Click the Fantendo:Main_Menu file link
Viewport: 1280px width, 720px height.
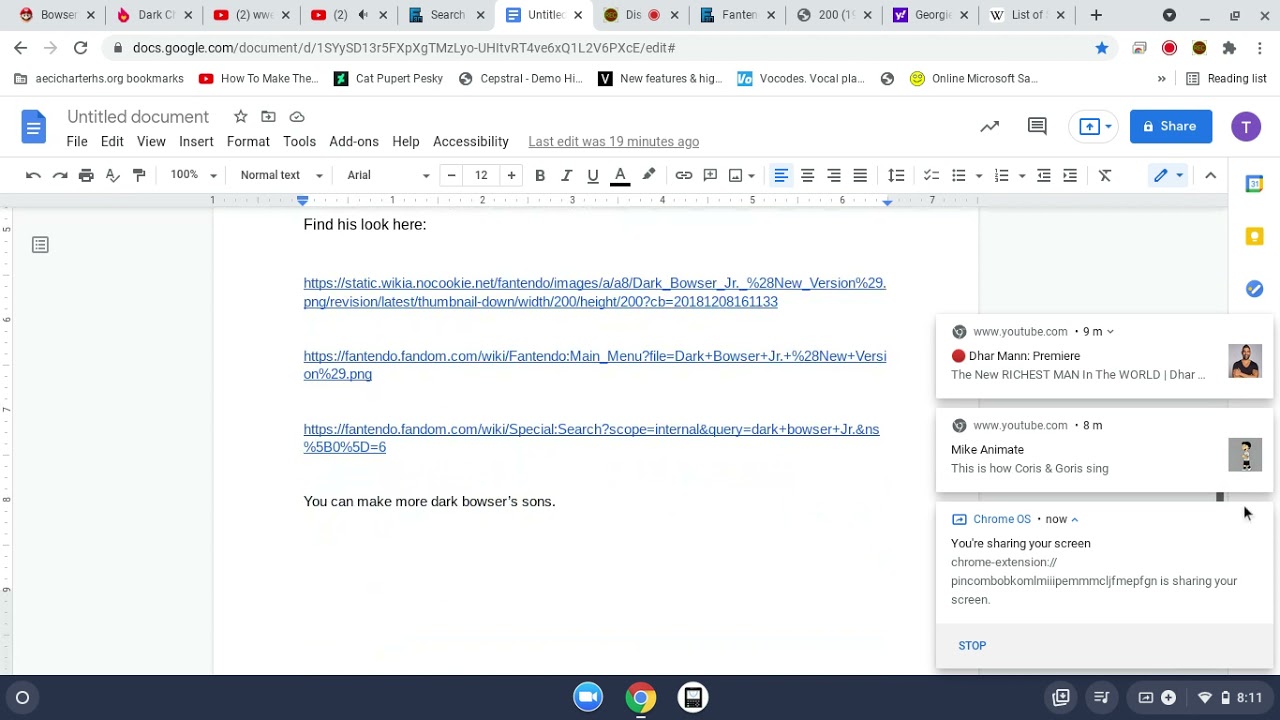(x=595, y=365)
